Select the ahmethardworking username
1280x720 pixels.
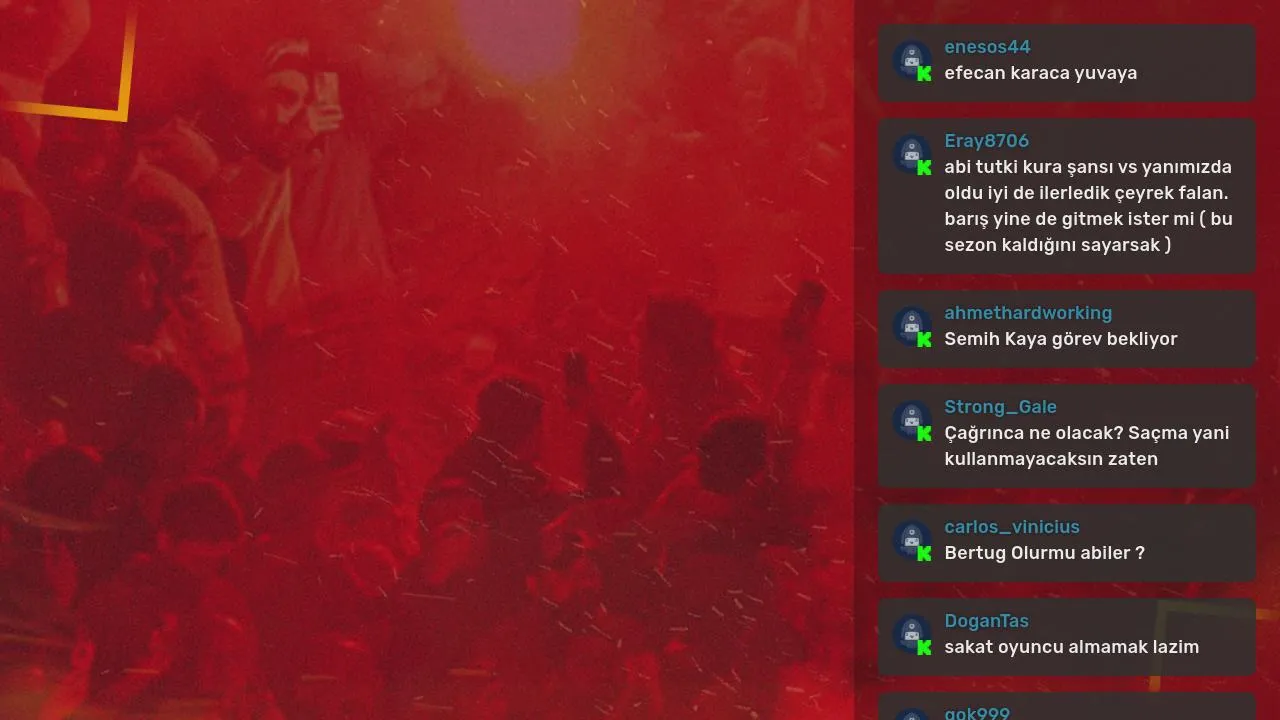click(1028, 313)
